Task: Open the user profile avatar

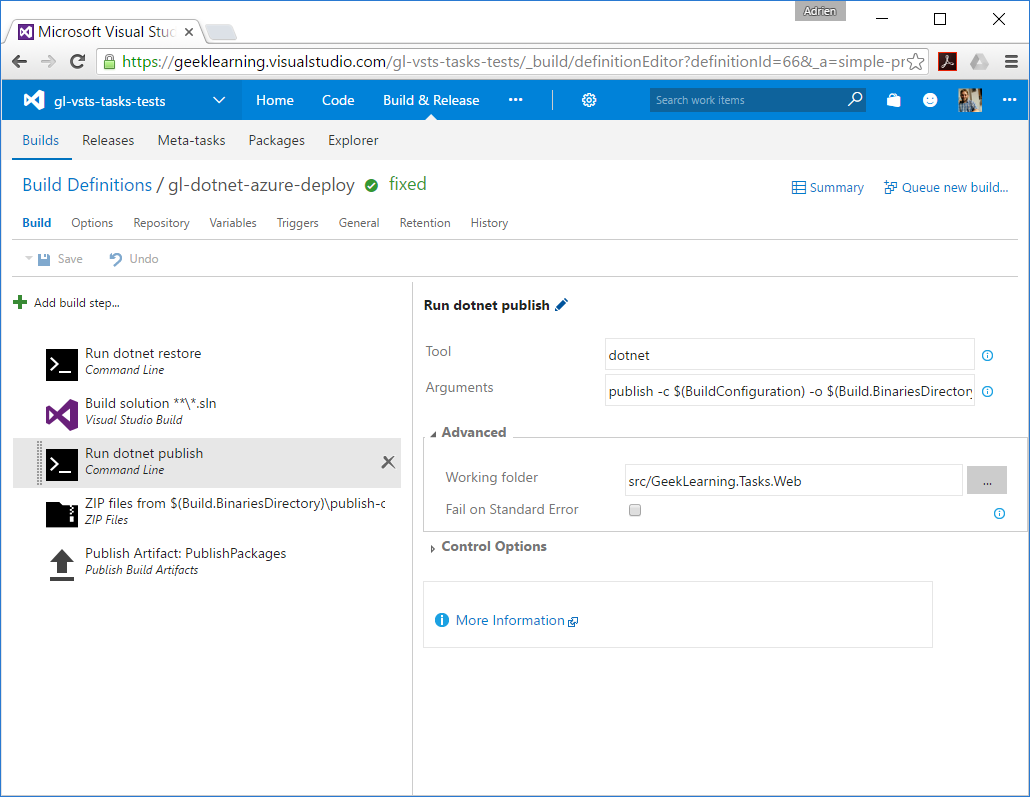Action: tap(970, 100)
